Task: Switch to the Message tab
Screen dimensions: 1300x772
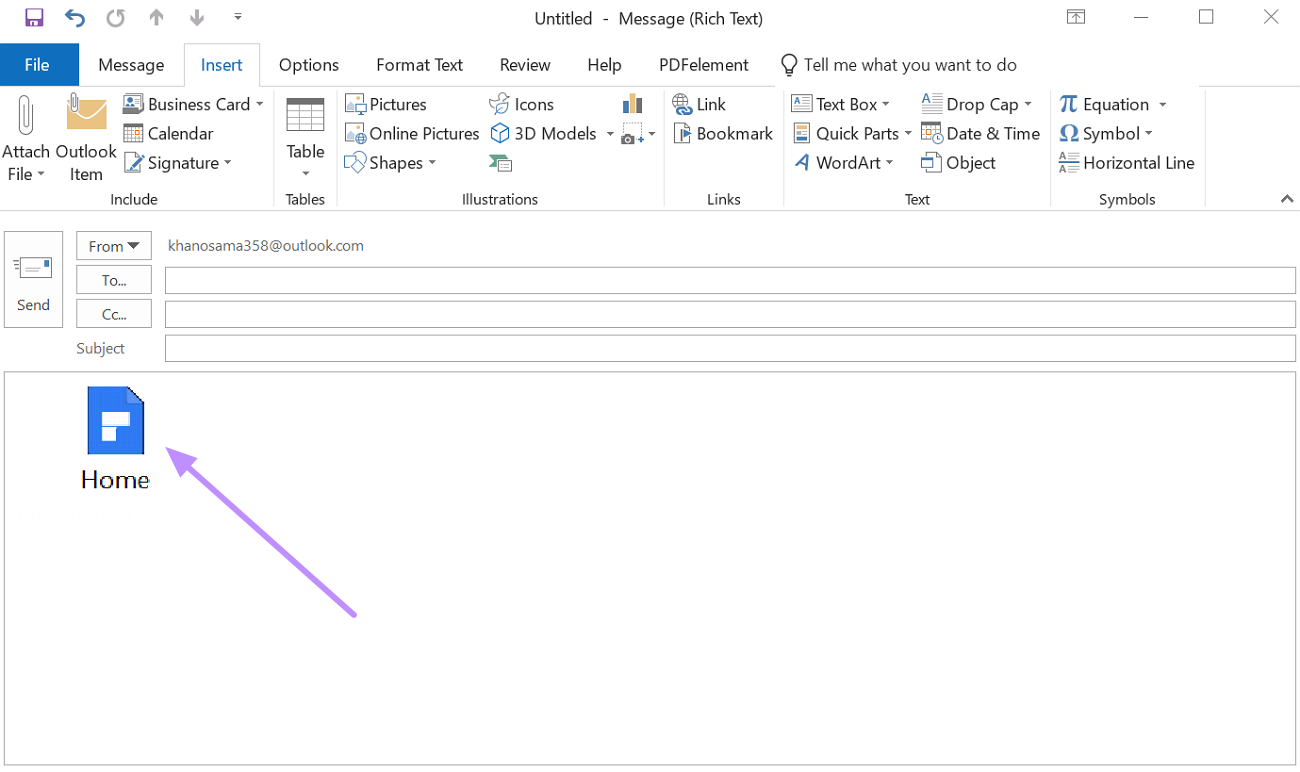Action: point(131,65)
